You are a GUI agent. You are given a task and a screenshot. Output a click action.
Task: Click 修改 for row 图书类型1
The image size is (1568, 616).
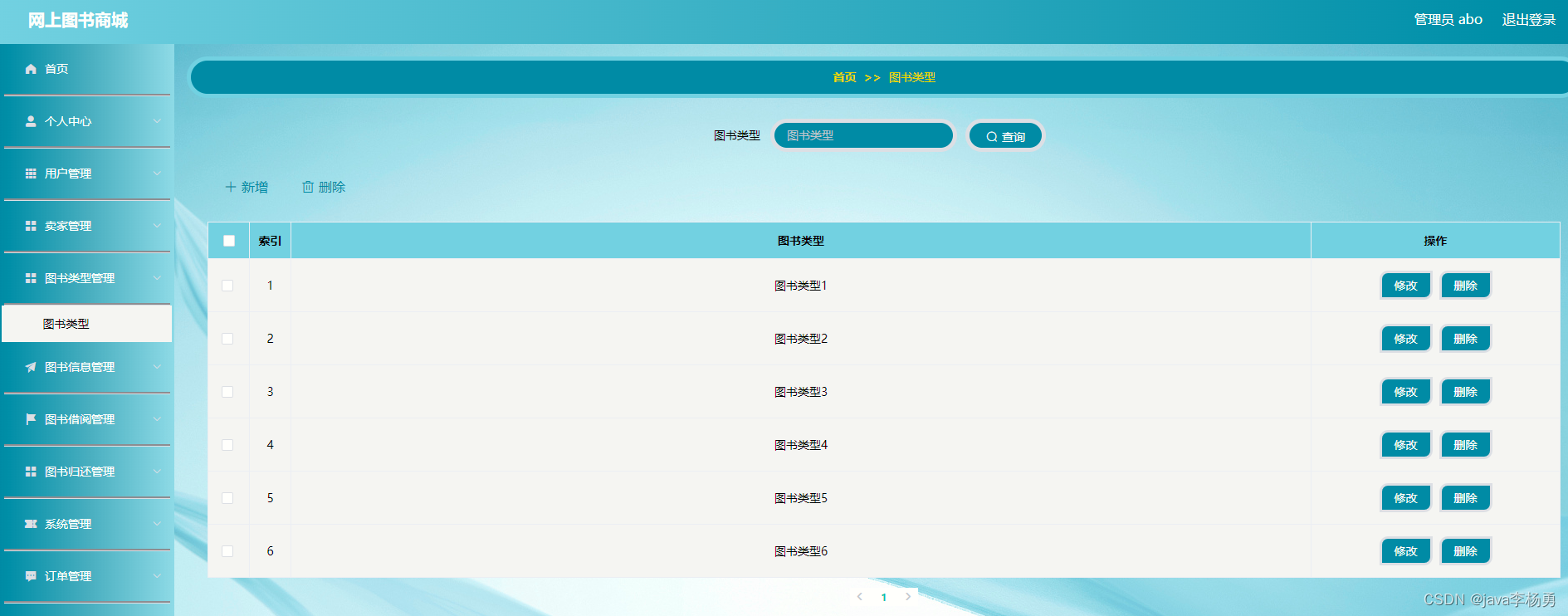[x=1406, y=286]
